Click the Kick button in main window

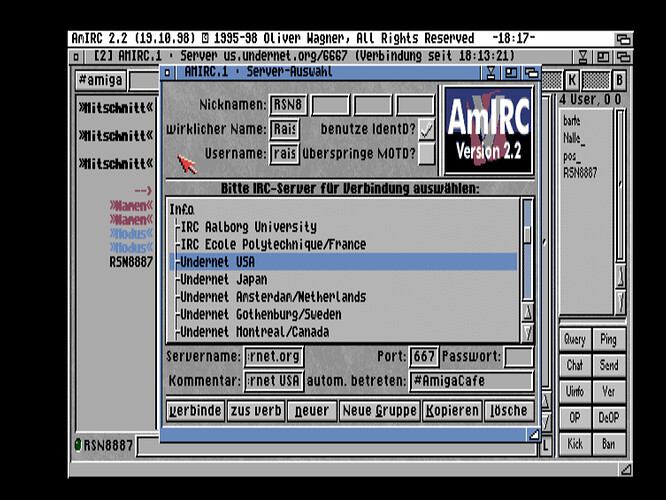(x=575, y=444)
